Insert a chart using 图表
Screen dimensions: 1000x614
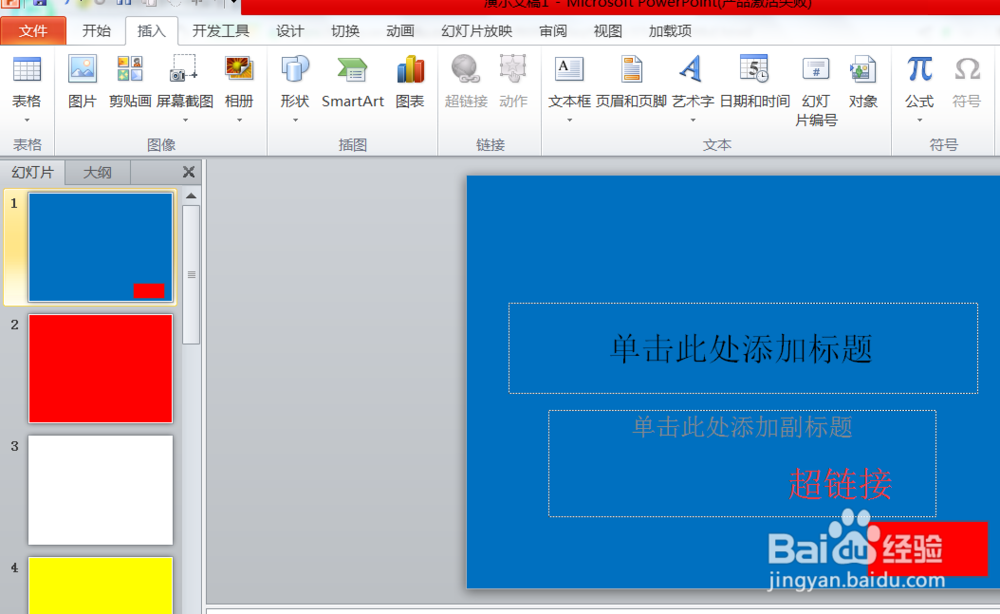[x=410, y=82]
